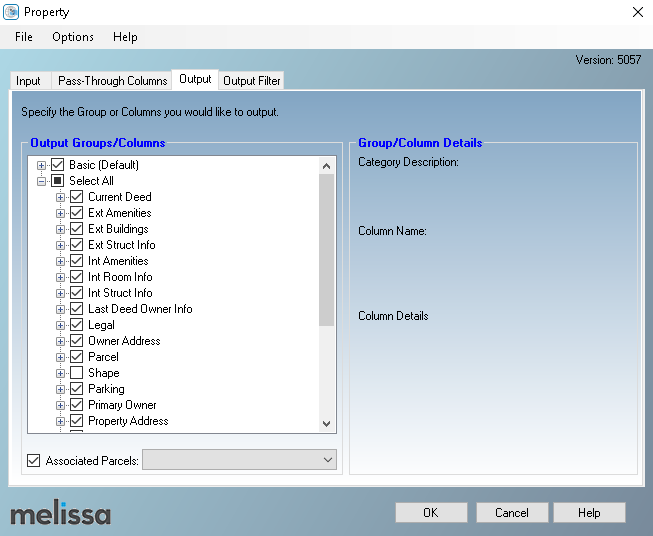The image size is (653, 536).
Task: Toggle the Select All checkbox
Action: (x=57, y=181)
